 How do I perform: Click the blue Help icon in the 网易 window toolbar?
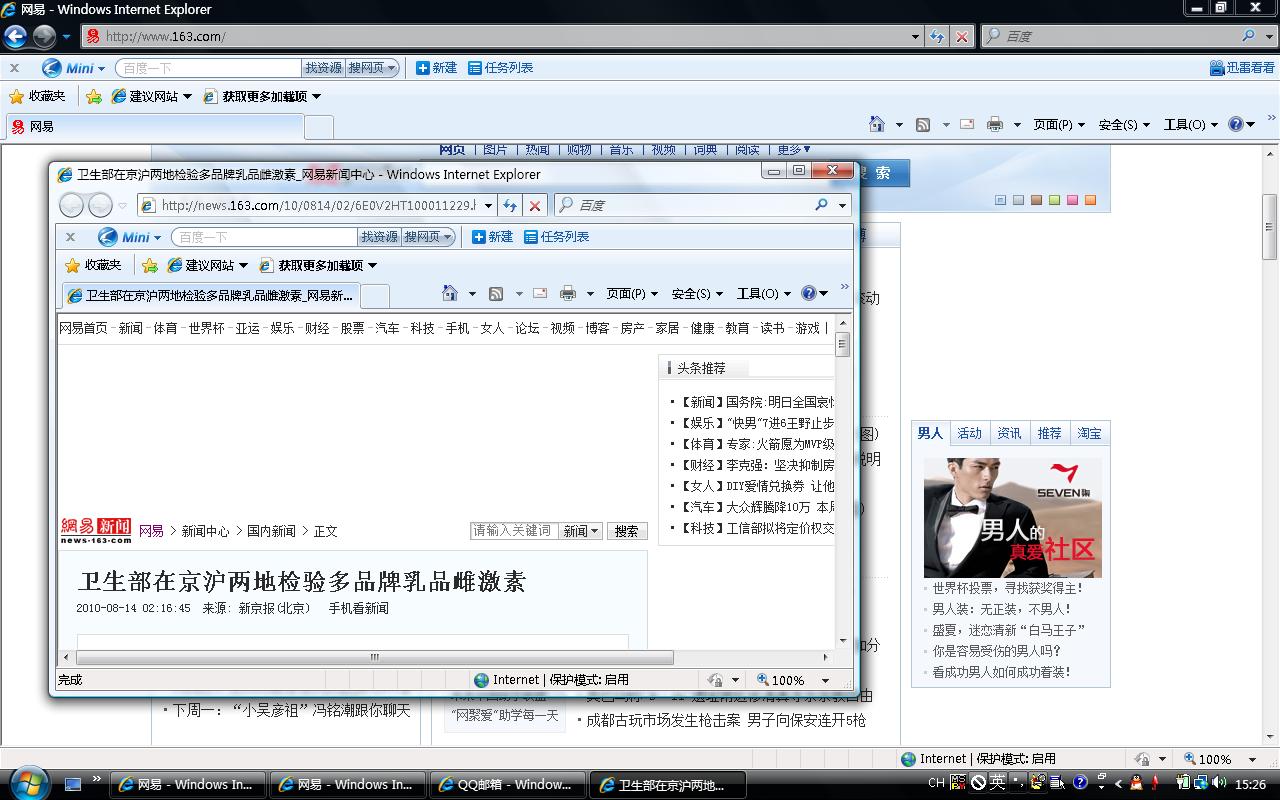click(1236, 124)
